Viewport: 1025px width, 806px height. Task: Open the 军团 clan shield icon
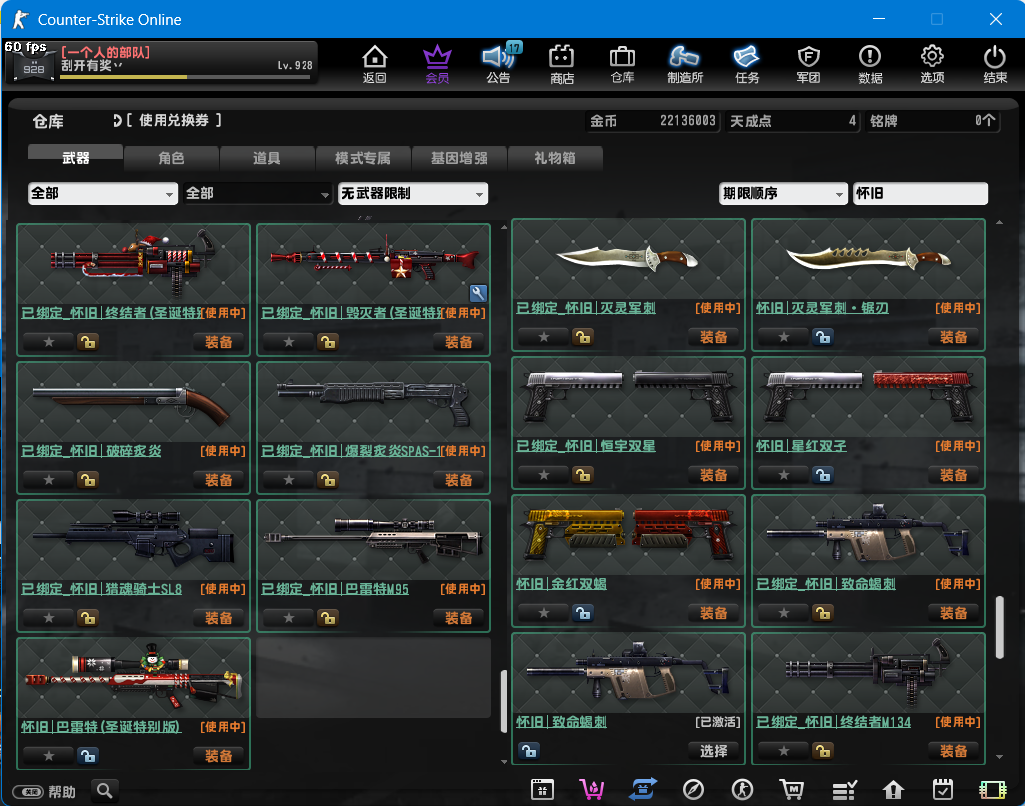[809, 63]
